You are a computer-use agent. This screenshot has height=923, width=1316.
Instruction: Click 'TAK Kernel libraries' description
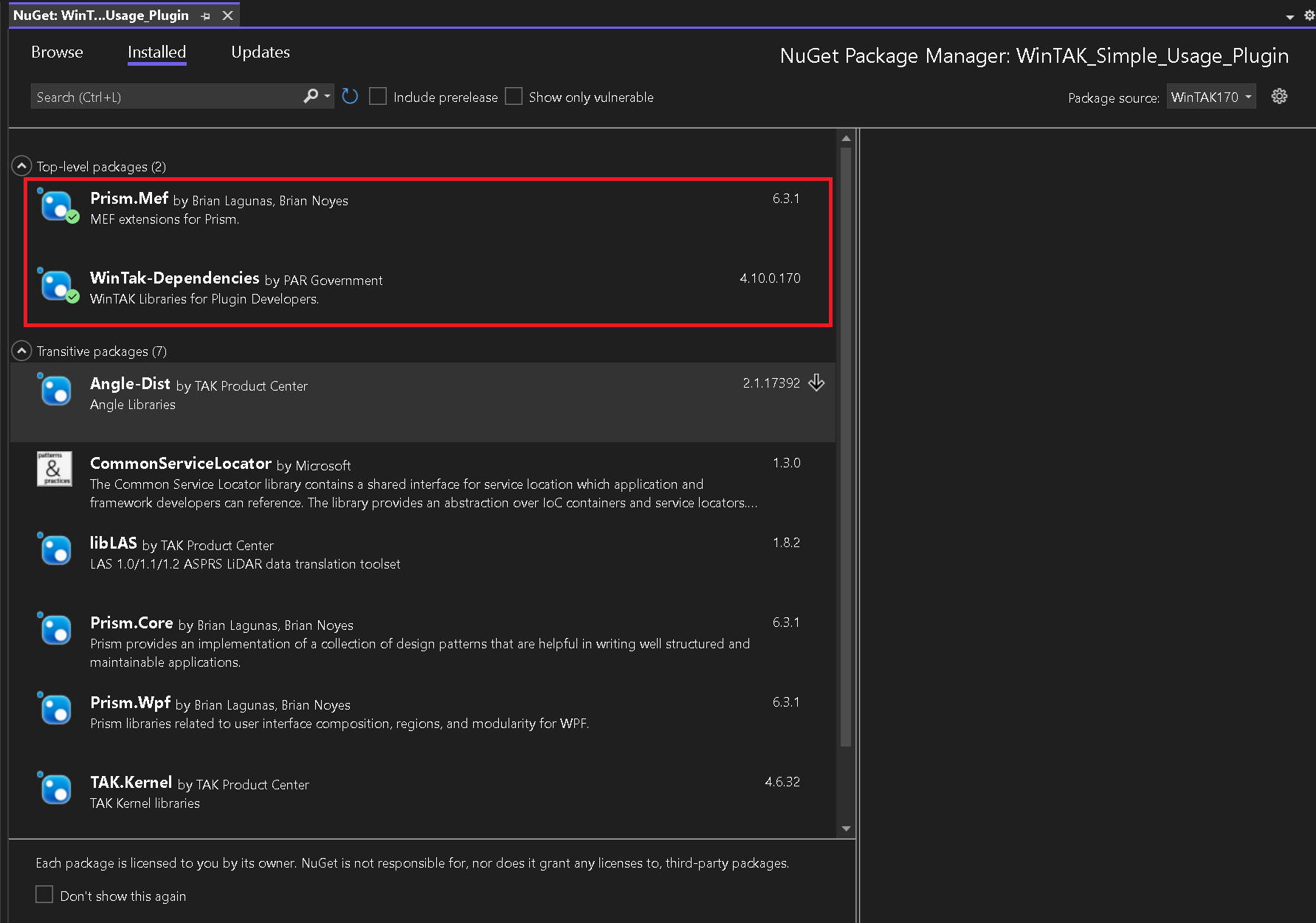pyautogui.click(x=145, y=803)
